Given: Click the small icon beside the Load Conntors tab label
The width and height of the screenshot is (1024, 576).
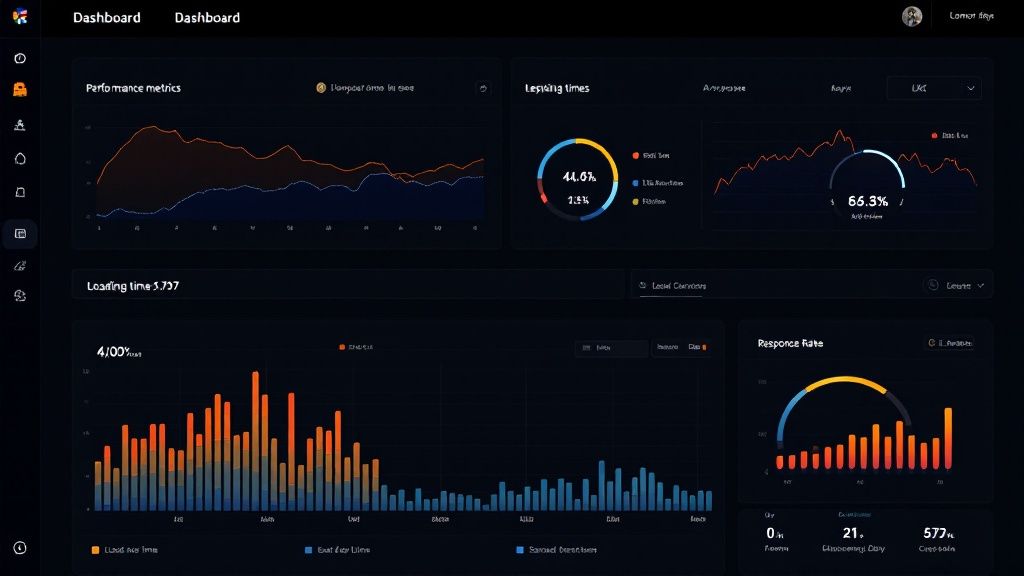Looking at the screenshot, I should click(643, 285).
